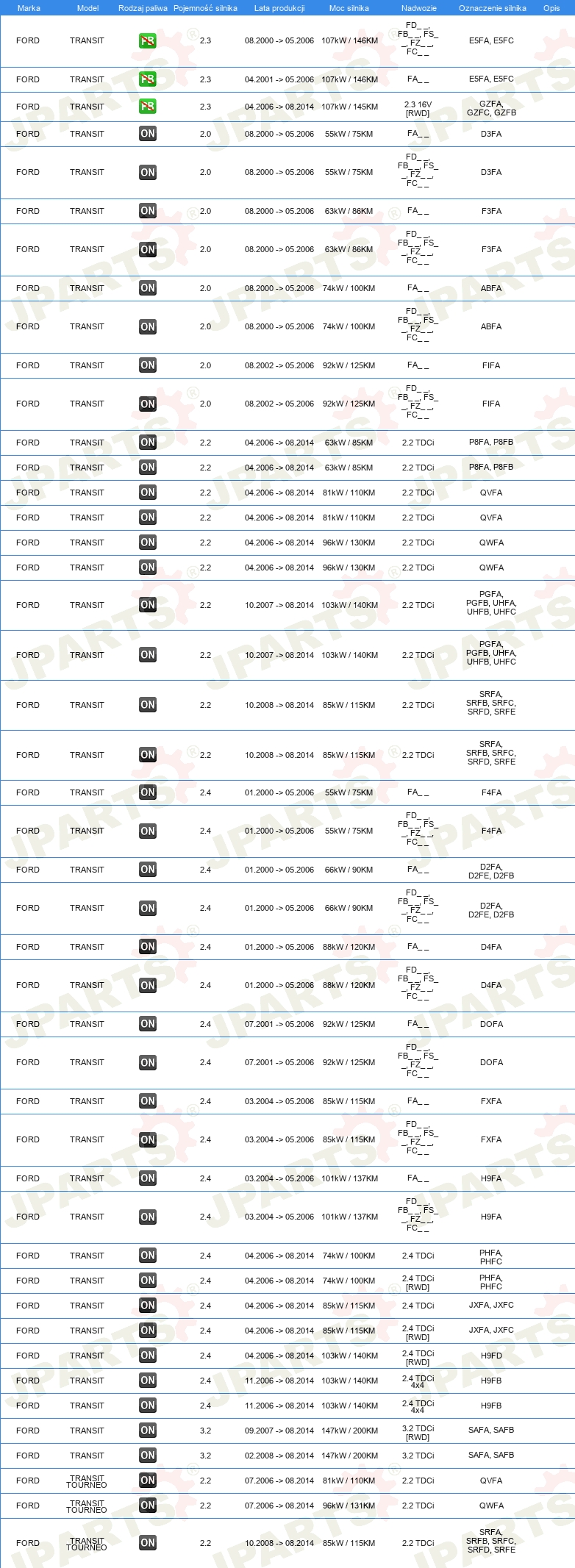Select ABFA engine code in FA__ row
The width and height of the screenshot is (575, 1568).
pos(491,288)
